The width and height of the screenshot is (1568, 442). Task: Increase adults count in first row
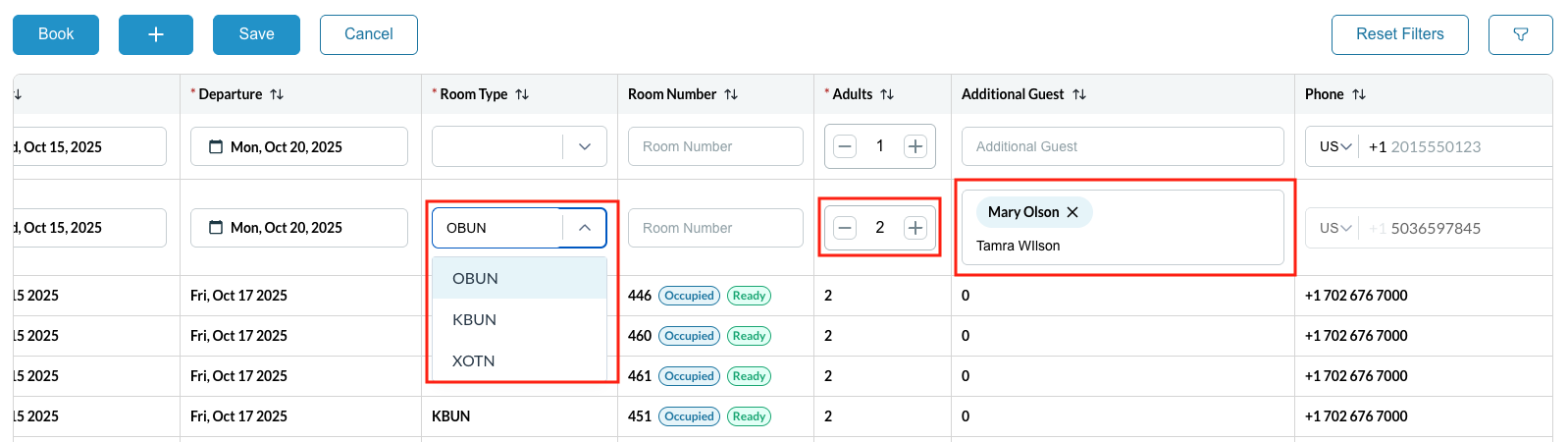(x=915, y=146)
